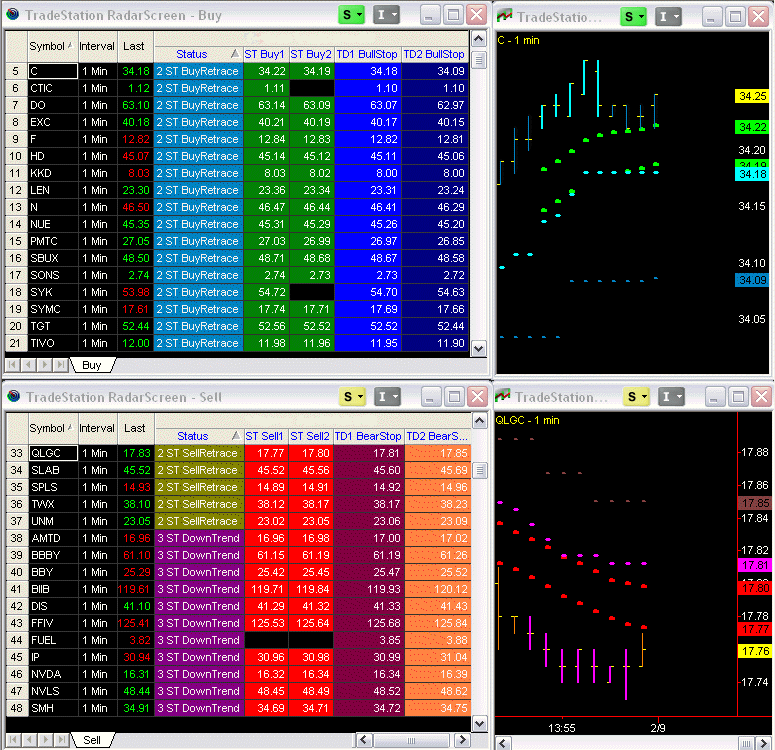
Task: Click the ST Buy2 column header
Action: click(x=311, y=54)
